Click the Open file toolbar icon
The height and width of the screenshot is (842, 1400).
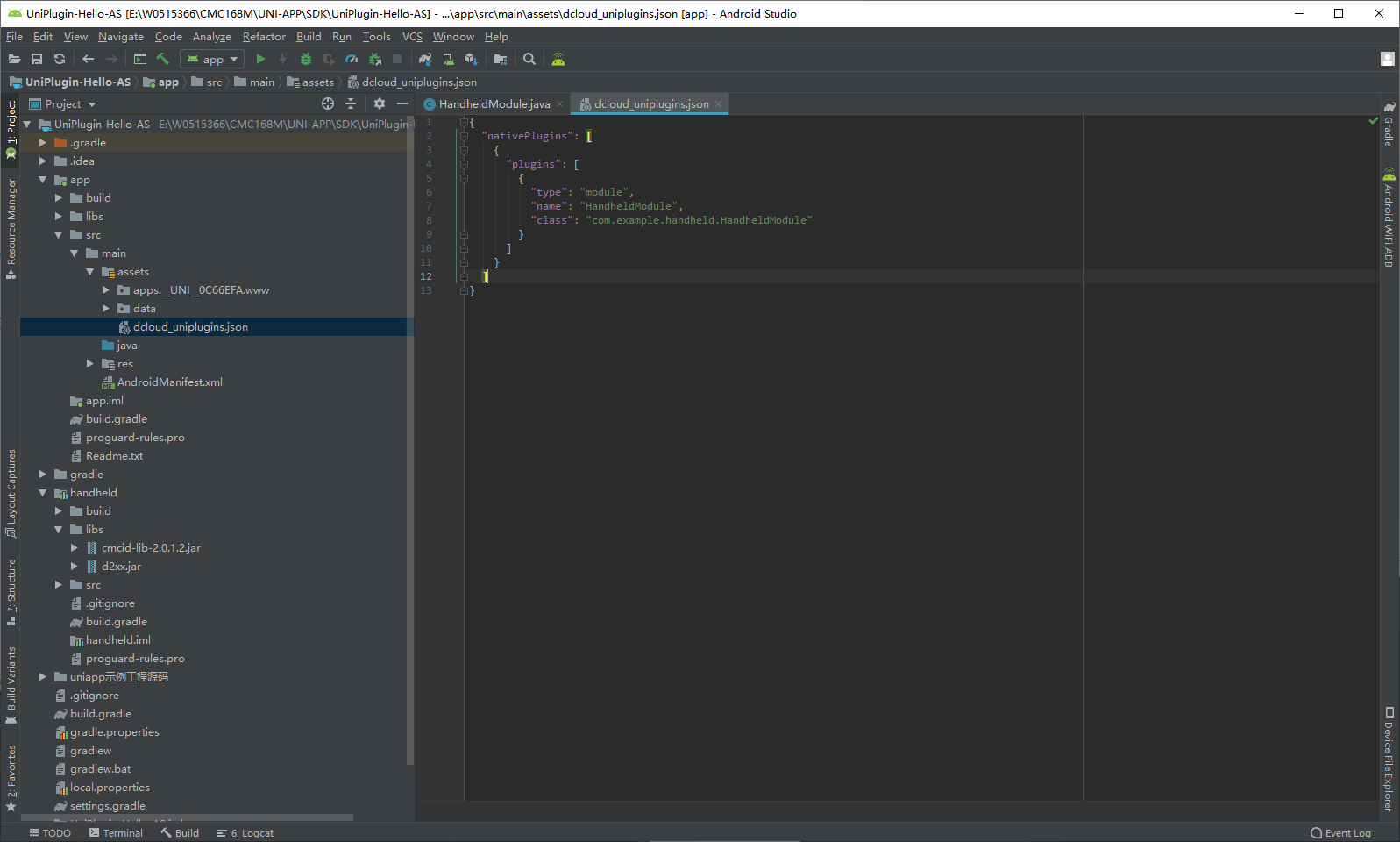point(14,59)
